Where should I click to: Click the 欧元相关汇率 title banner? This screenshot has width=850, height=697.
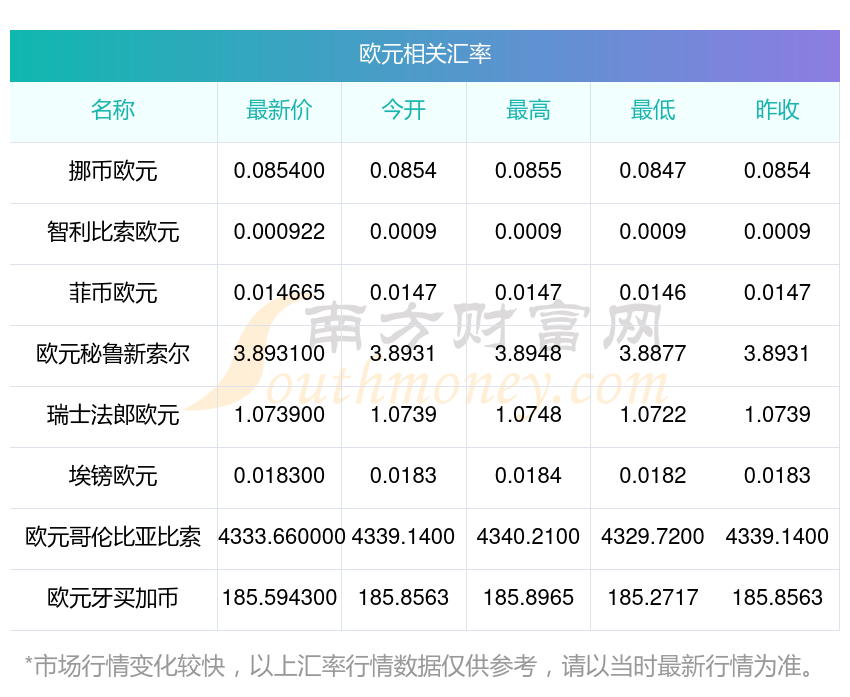(425, 54)
